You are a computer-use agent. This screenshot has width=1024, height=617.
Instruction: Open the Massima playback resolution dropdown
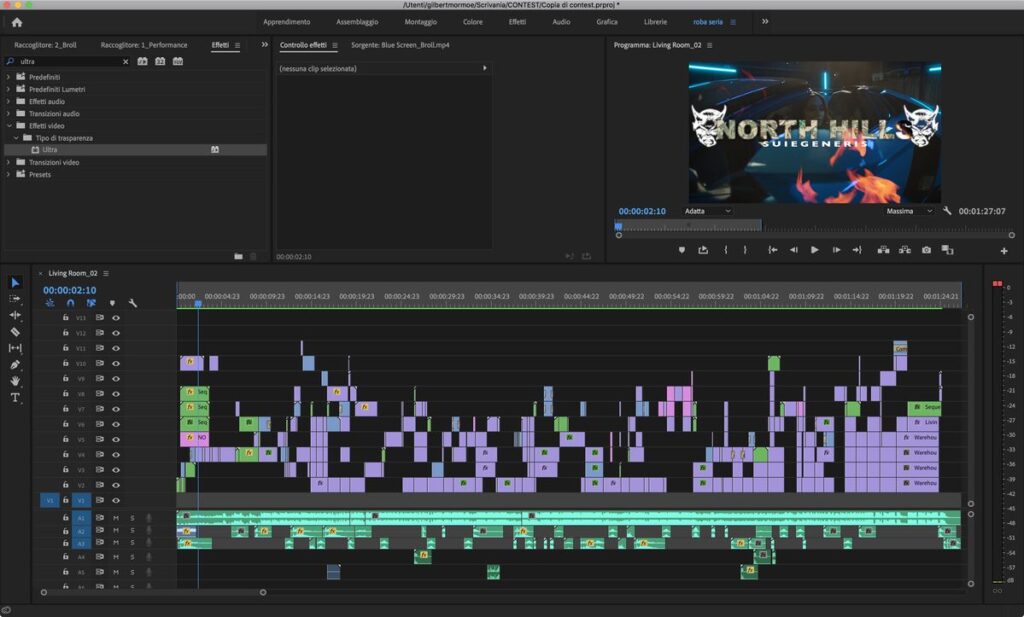click(909, 211)
